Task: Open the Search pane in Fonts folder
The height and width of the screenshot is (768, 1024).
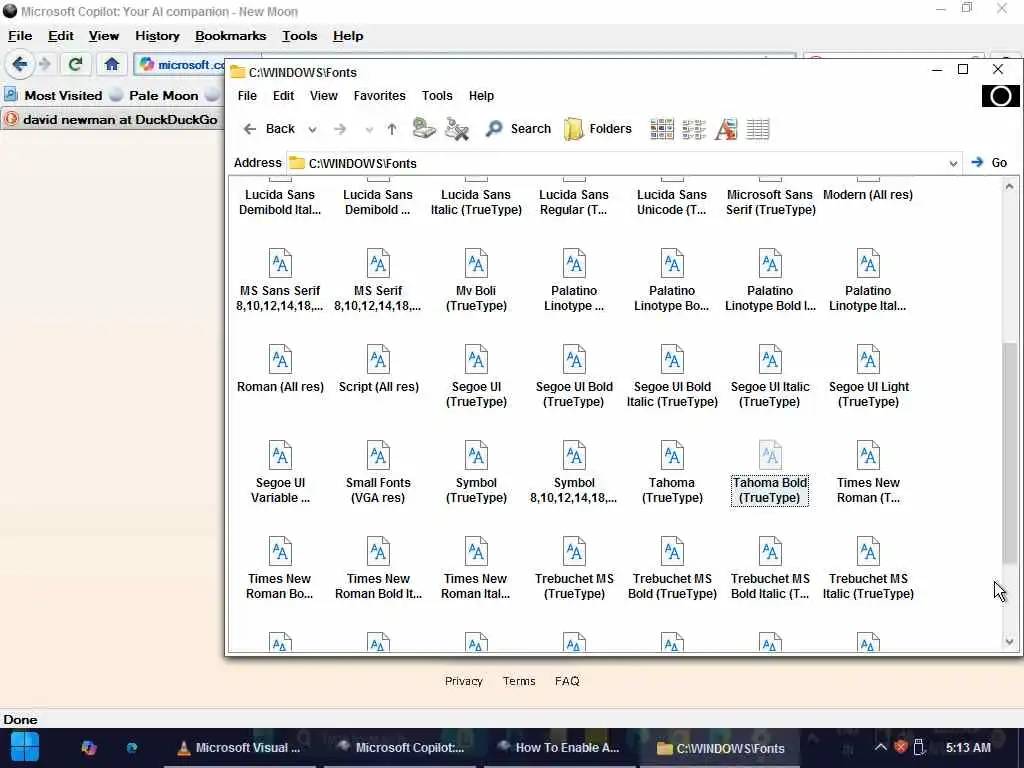Action: coord(519,129)
